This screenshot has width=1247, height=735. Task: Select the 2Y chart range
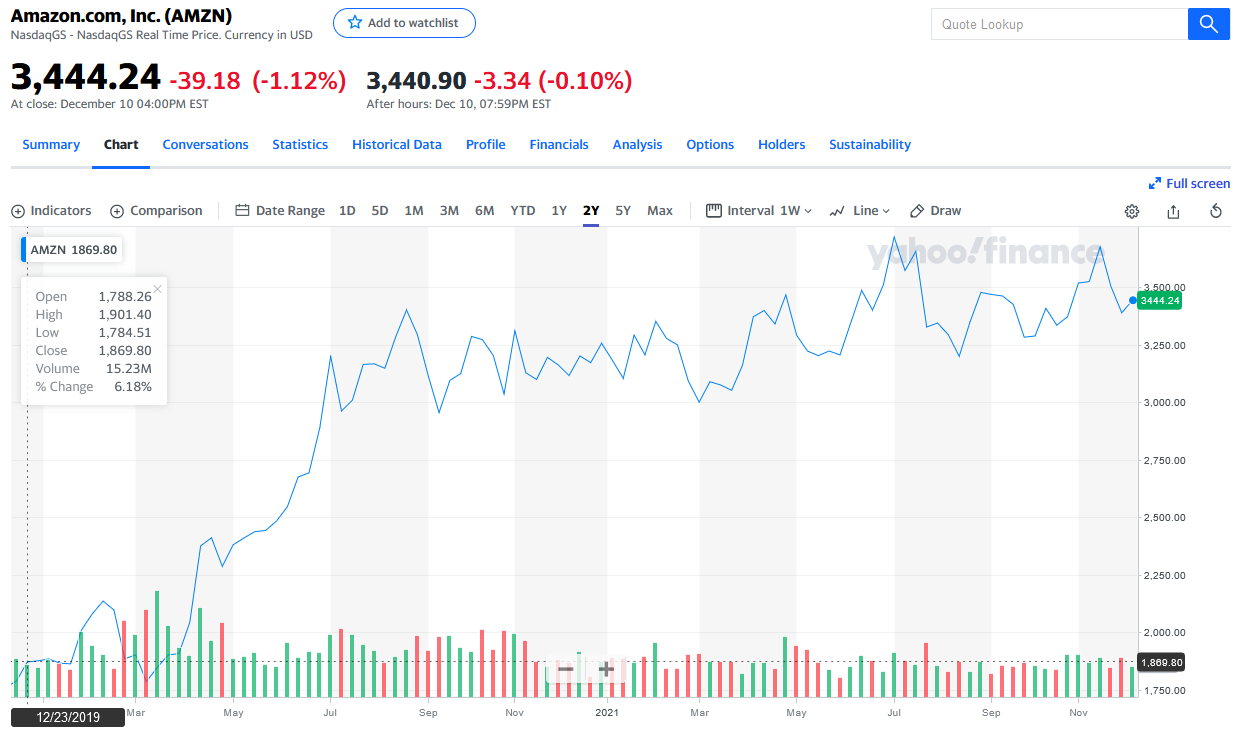click(x=591, y=211)
